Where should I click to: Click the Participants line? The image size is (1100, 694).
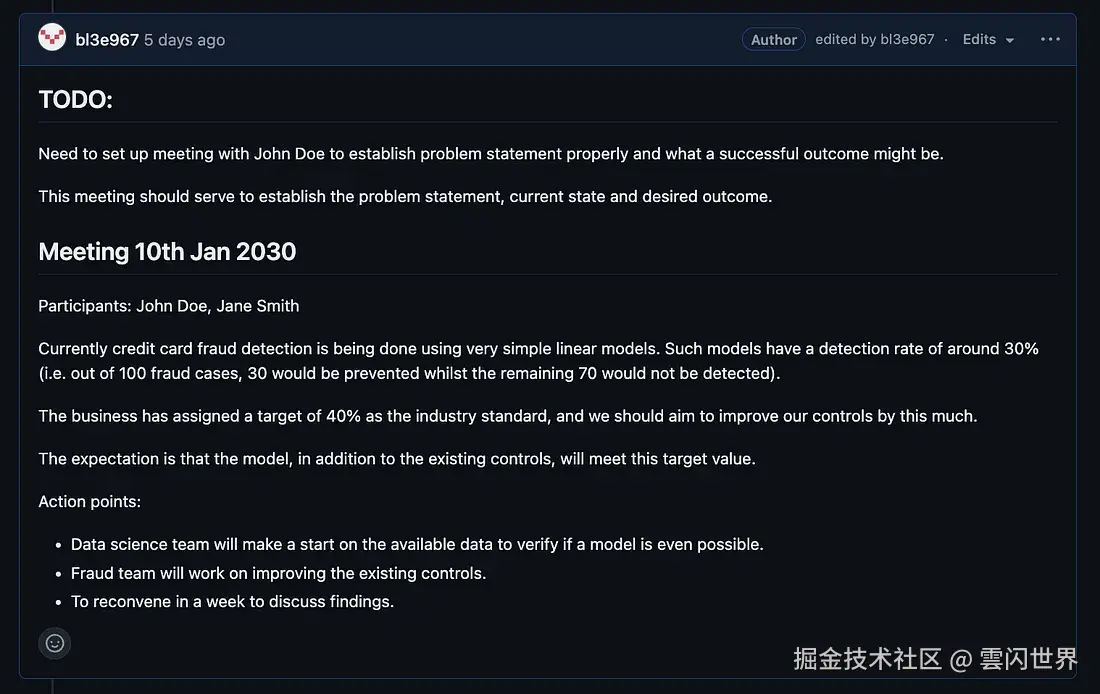click(x=169, y=306)
